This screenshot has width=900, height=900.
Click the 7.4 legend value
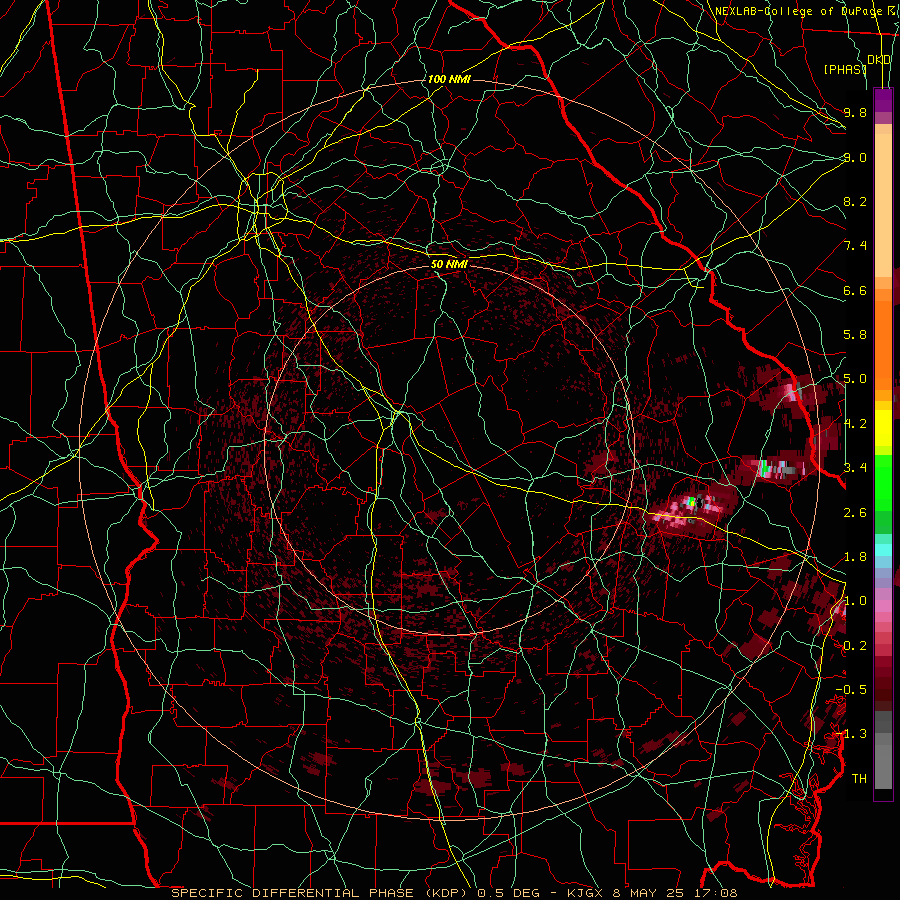(855, 246)
